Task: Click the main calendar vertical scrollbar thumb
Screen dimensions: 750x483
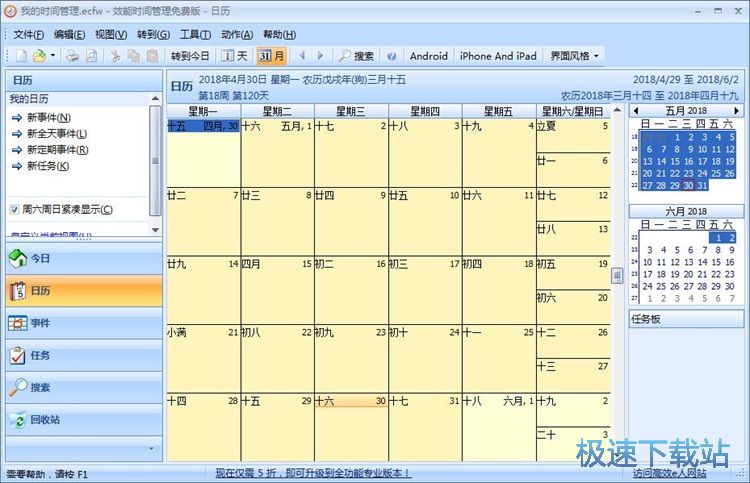Action: pyautogui.click(x=617, y=275)
